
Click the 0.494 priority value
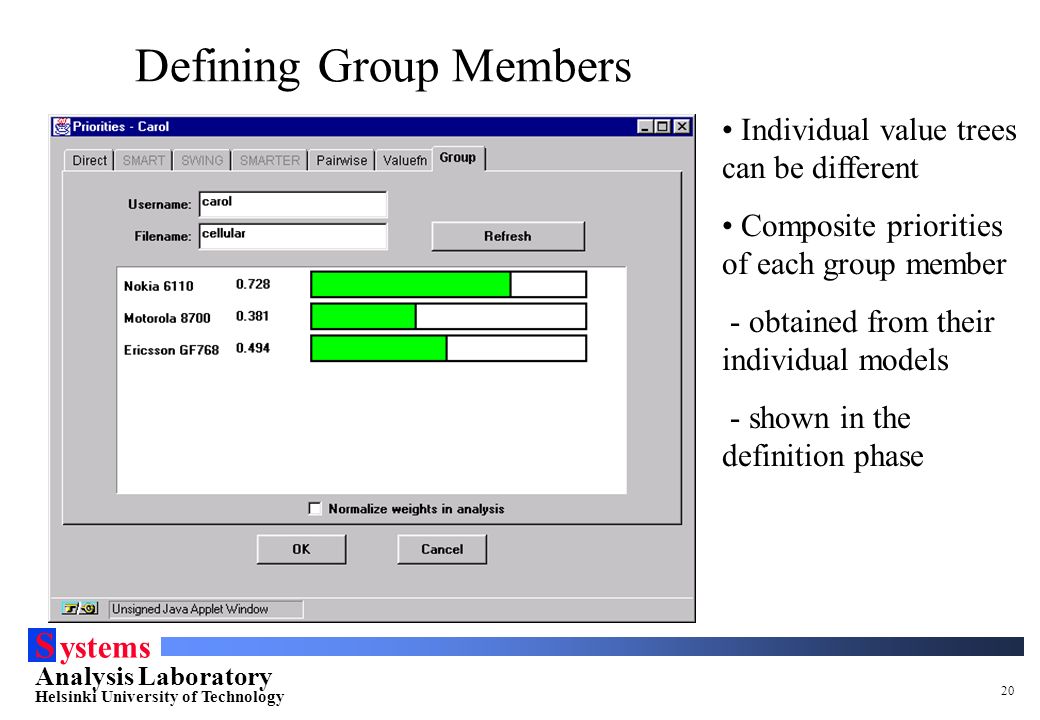[253, 348]
